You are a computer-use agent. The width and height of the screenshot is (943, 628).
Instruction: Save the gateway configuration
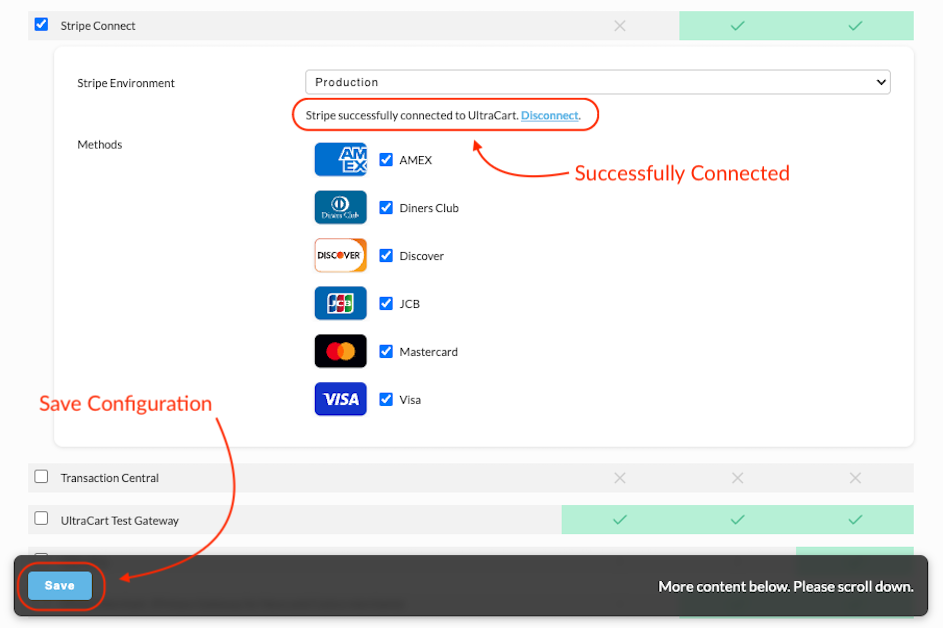click(60, 586)
